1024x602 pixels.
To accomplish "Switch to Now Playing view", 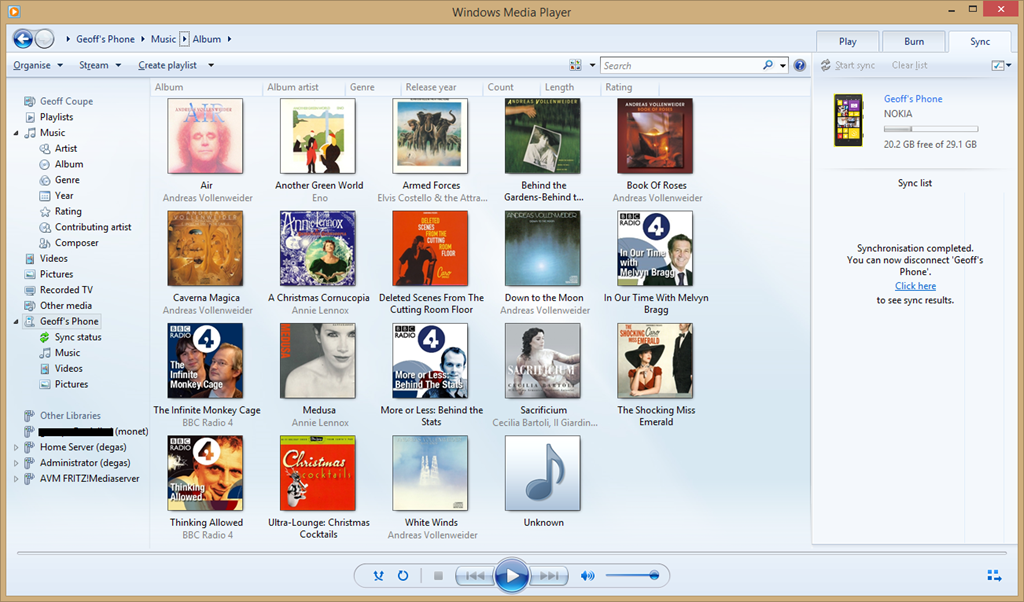I will 993,575.
